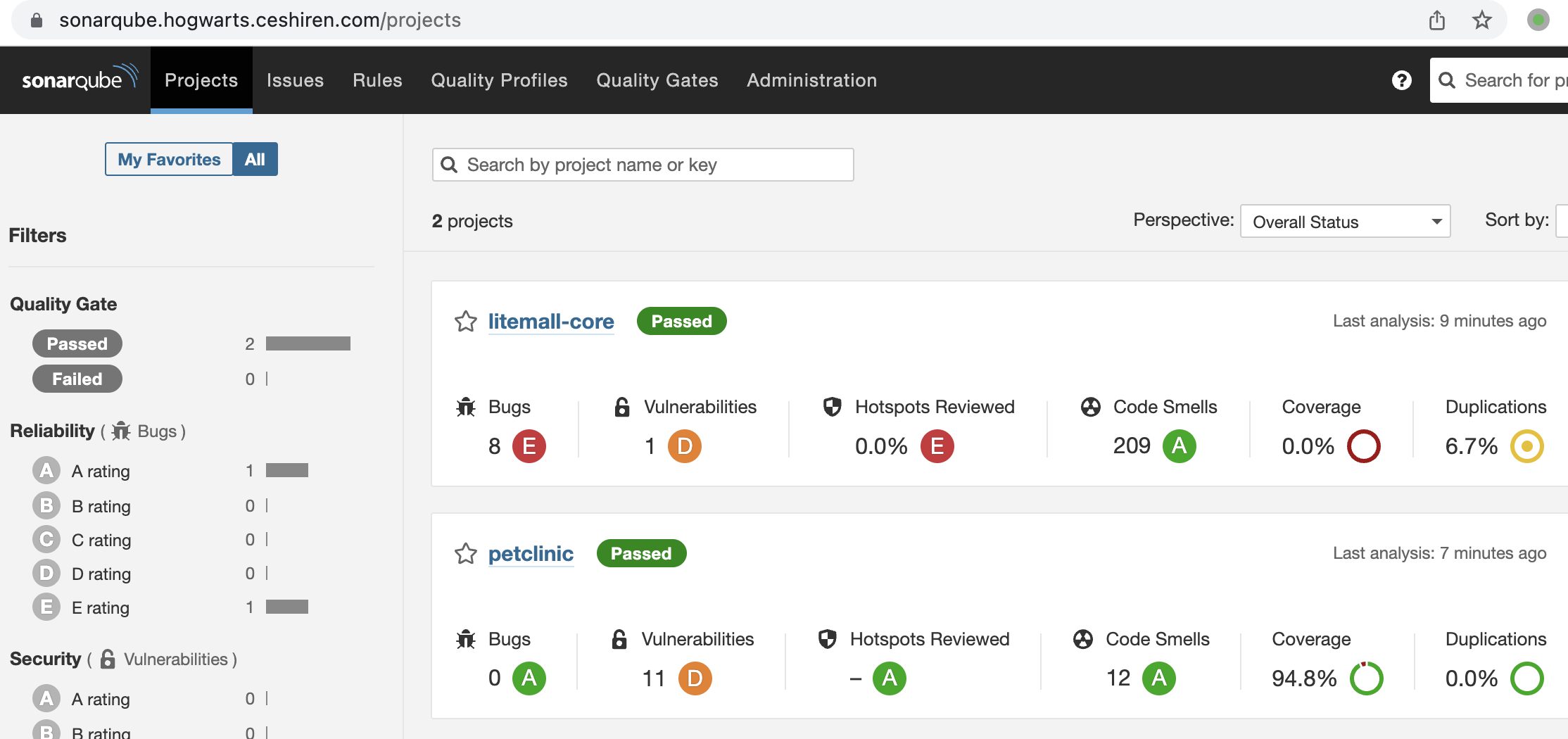Click petclinic Passed status badge
Screen dimensions: 1568x739
641,553
